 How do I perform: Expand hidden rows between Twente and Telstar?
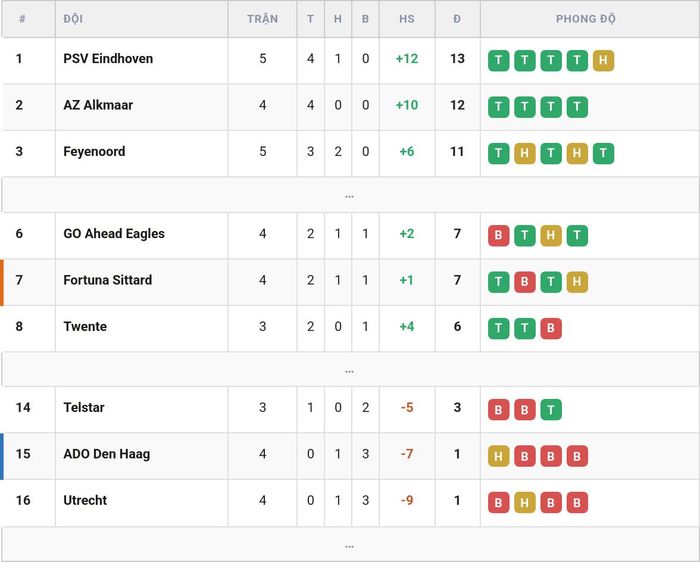coord(350,370)
